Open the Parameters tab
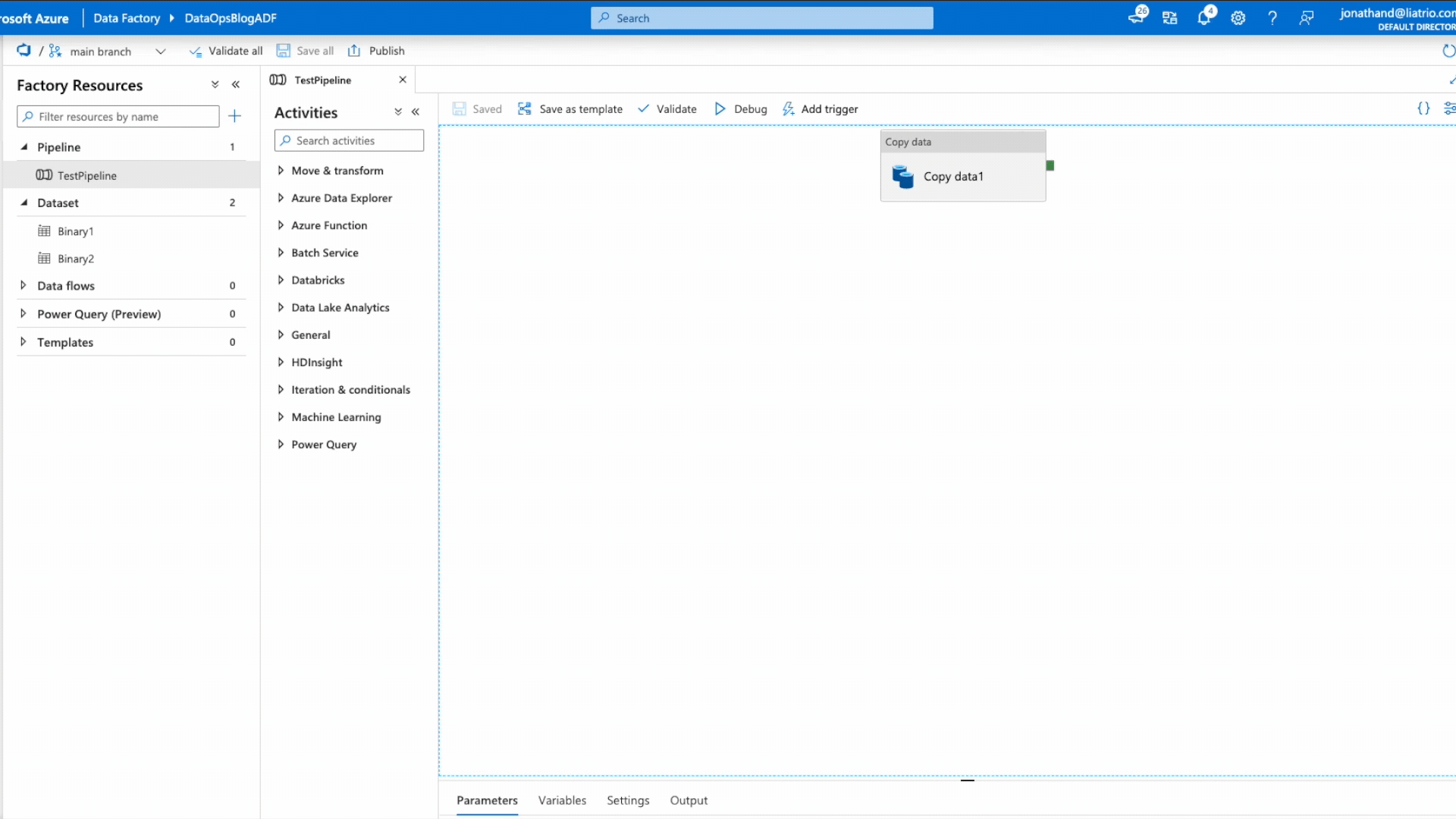 pos(487,801)
